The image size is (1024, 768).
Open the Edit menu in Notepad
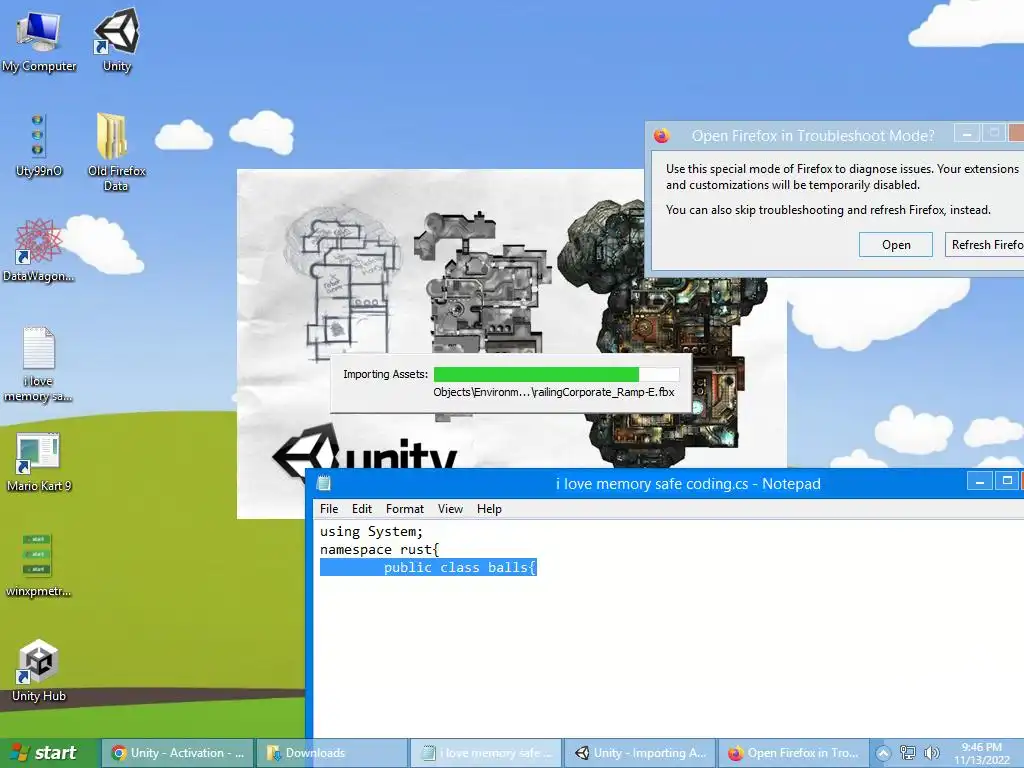(362, 509)
